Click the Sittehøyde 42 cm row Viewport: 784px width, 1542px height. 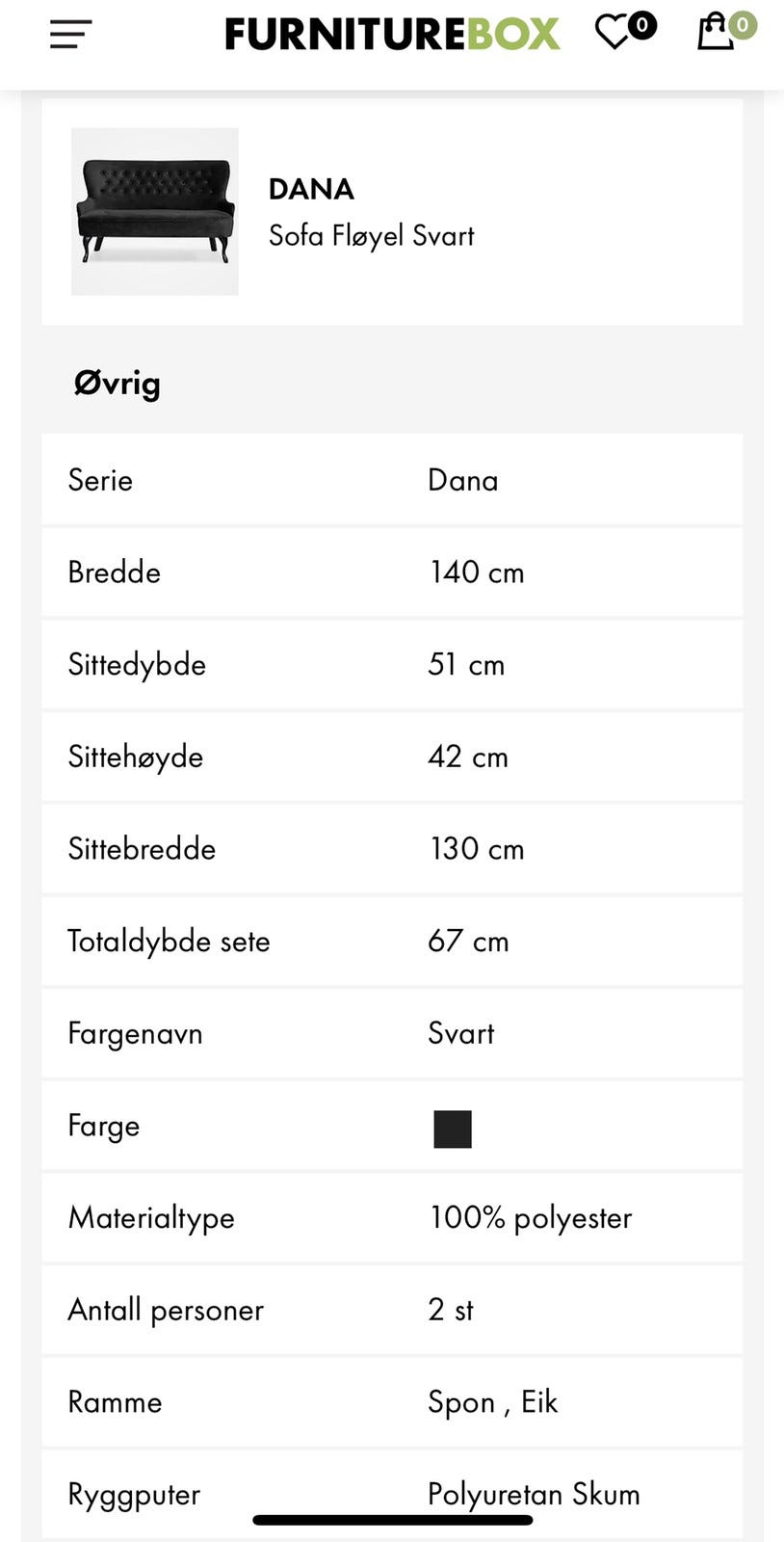(x=392, y=757)
